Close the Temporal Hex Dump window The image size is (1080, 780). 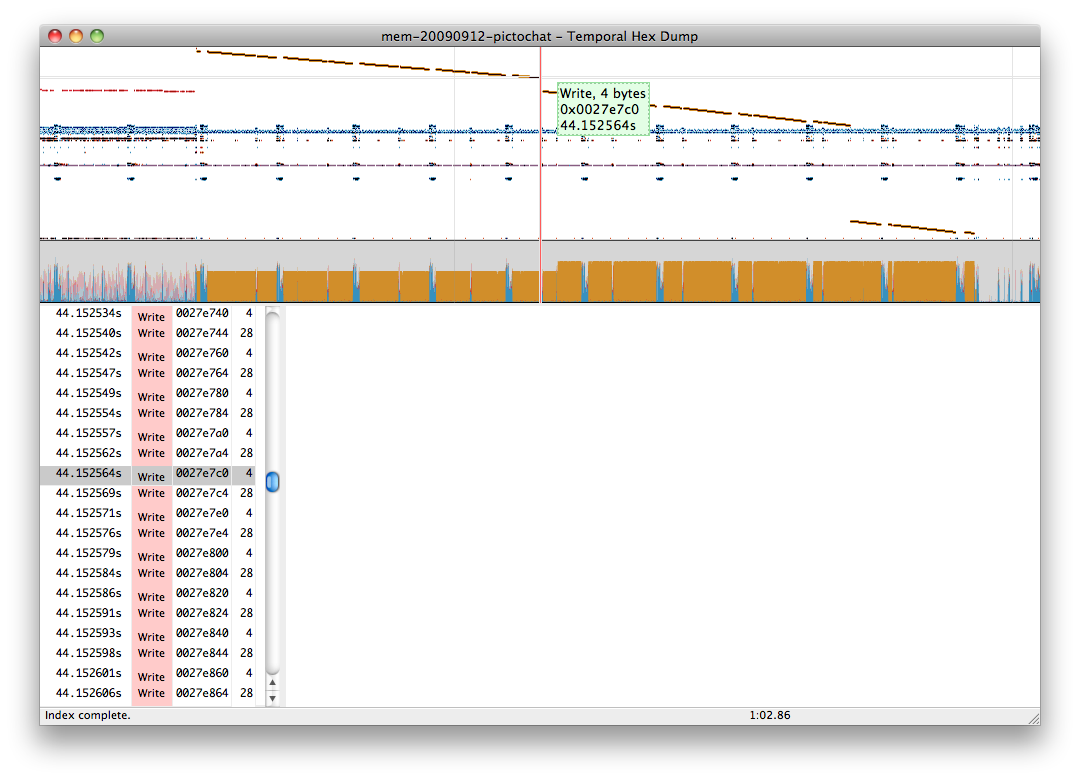click(55, 36)
